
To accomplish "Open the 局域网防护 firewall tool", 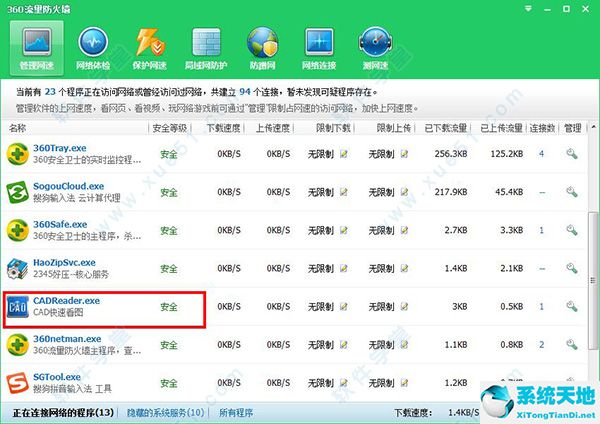I will (x=206, y=48).
